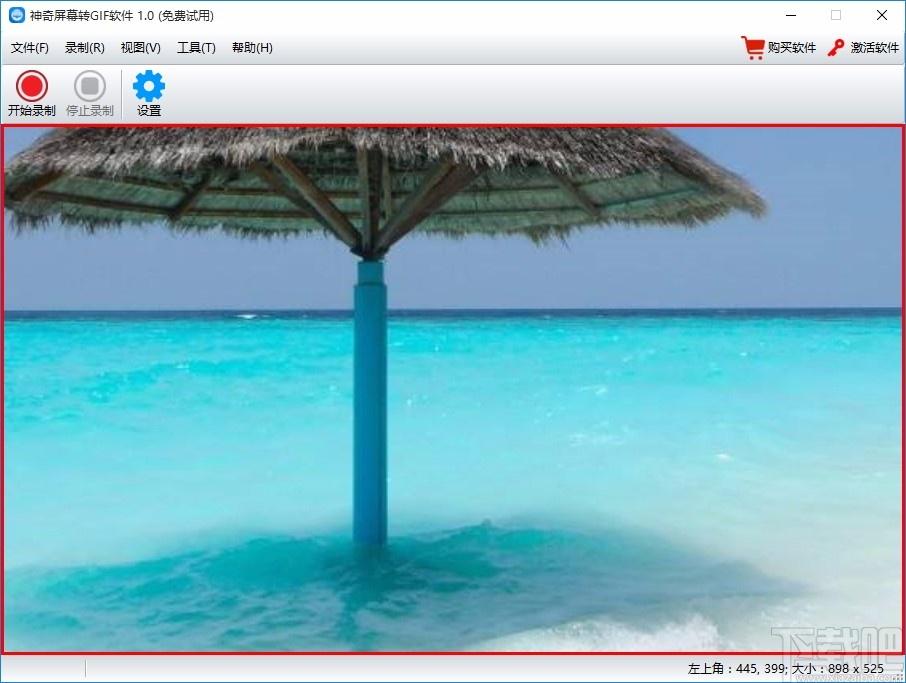Select the 开始录制 text label
Image resolution: width=906 pixels, height=683 pixels.
32,110
